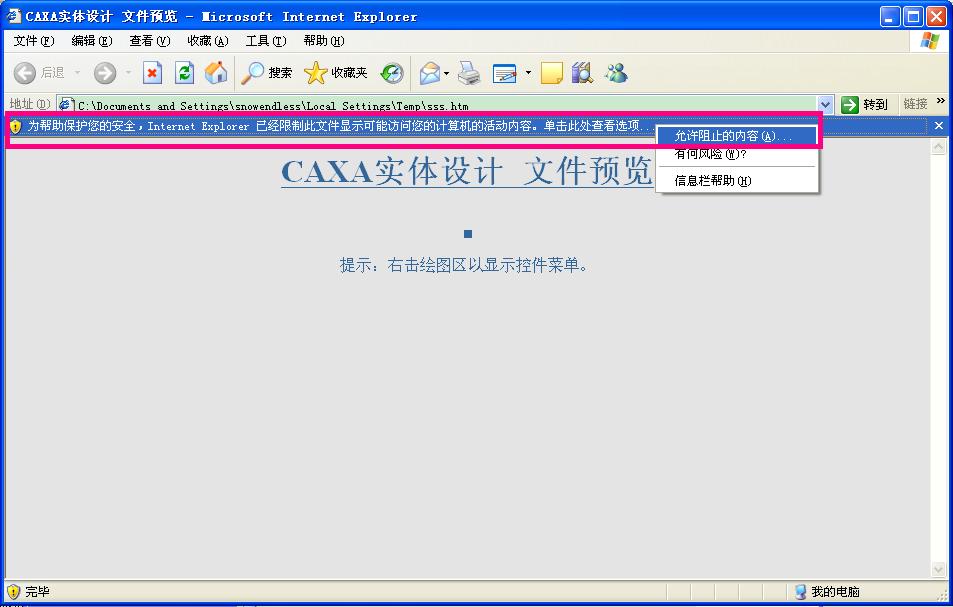953x607 pixels.
Task: Open the Forward button history dropdown arrow
Action: pos(128,73)
